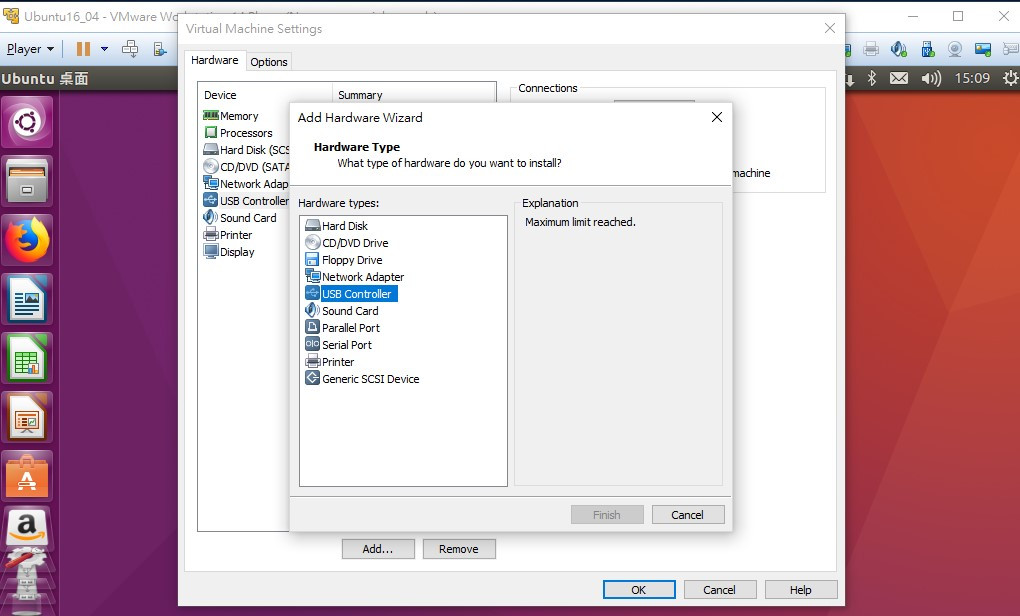Select Hard Disk (SCSI) device row
The image size is (1020, 616).
point(246,150)
